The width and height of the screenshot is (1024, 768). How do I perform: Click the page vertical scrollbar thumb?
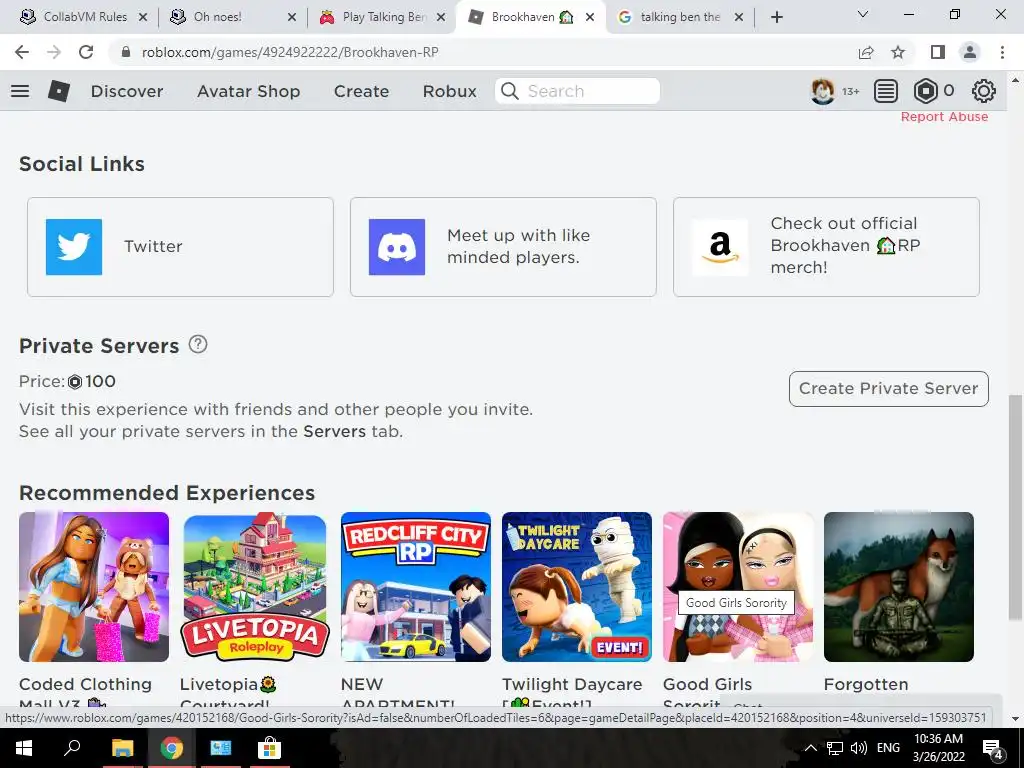pyautogui.click(x=1015, y=507)
